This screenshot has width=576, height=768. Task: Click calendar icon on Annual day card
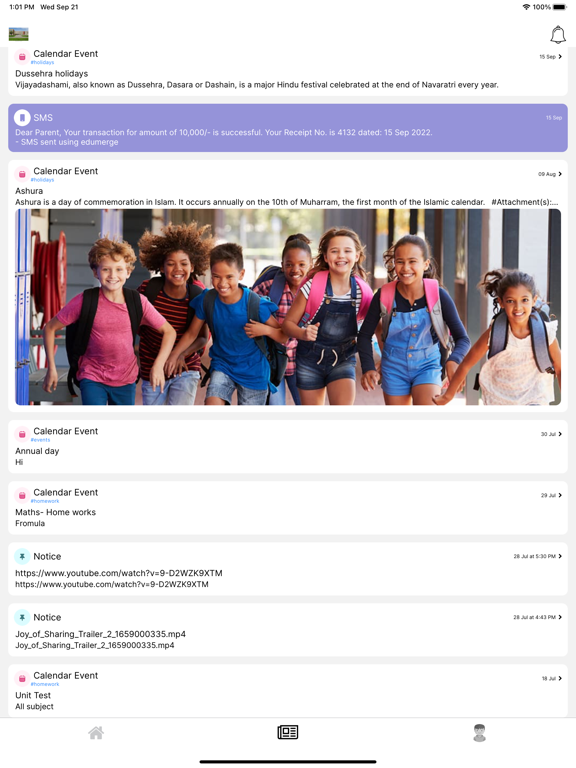22,434
